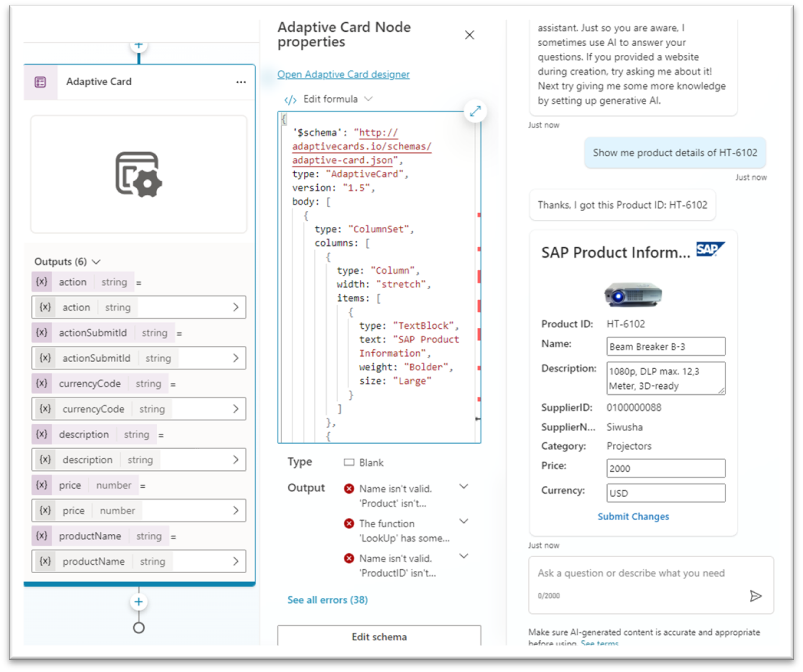803x672 pixels.
Task: Collapse the Outputs (6) section
Action: point(96,262)
